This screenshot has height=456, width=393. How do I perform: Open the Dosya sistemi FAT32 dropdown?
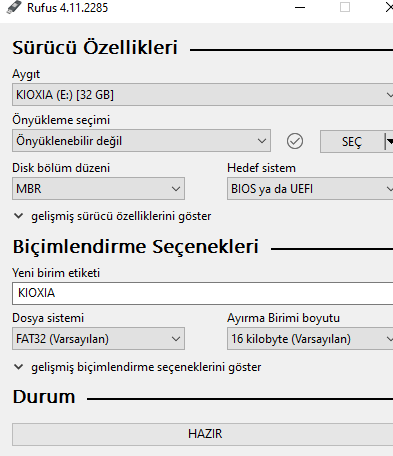[98, 339]
